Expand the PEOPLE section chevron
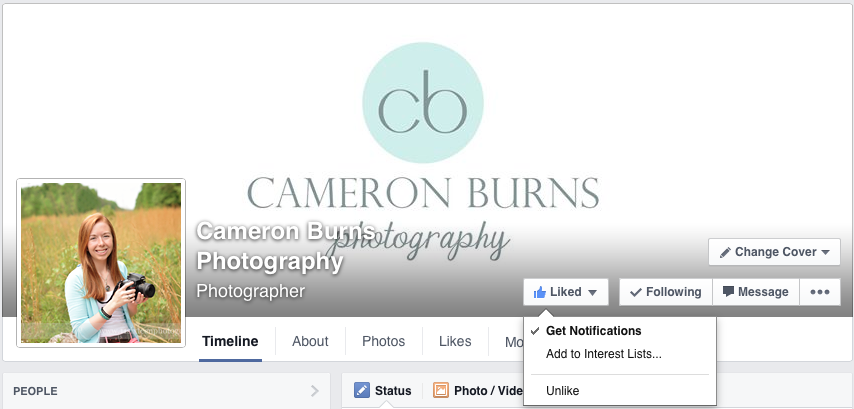This screenshot has width=854, height=409. click(314, 390)
